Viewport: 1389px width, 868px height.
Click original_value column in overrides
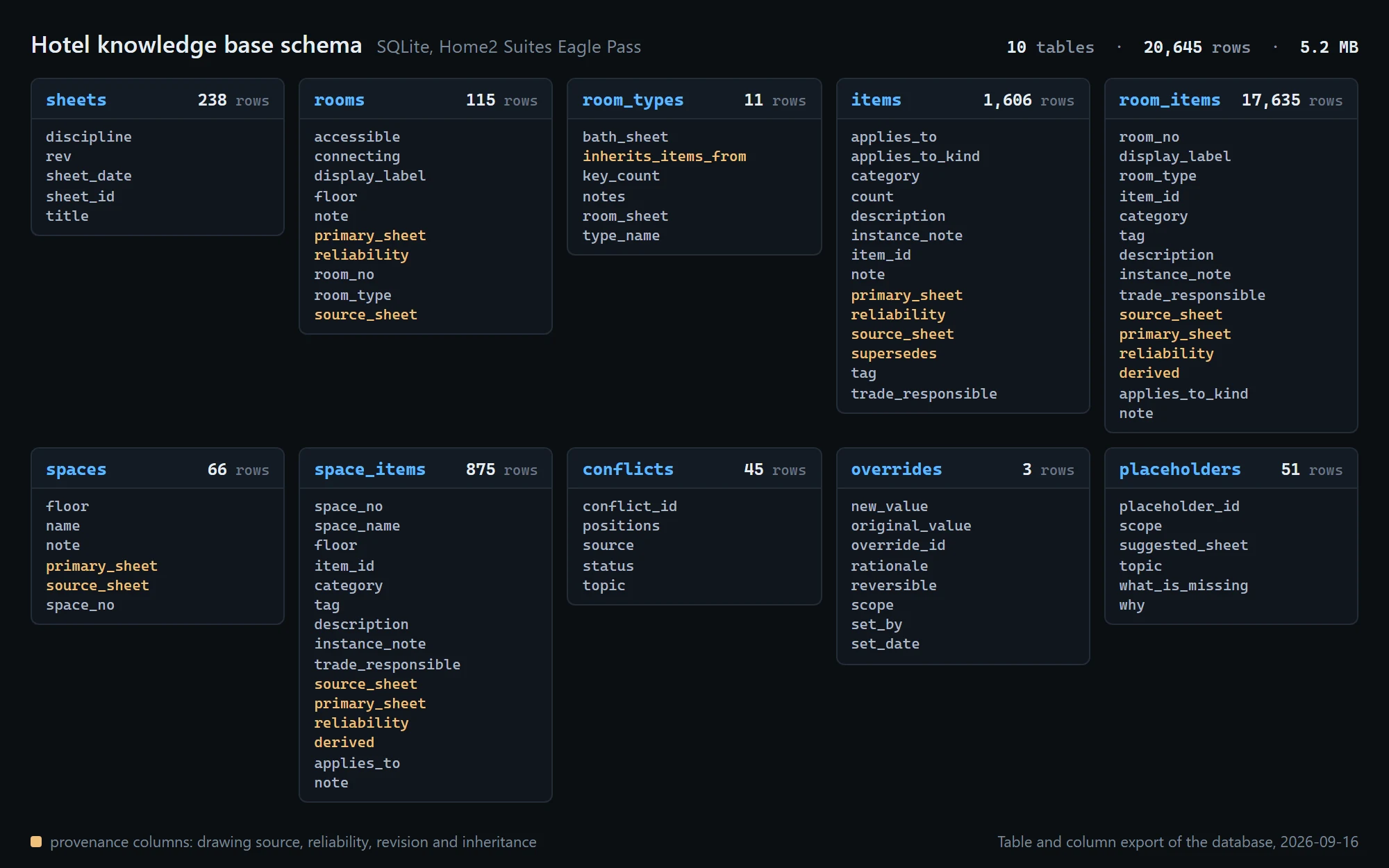click(x=910, y=526)
